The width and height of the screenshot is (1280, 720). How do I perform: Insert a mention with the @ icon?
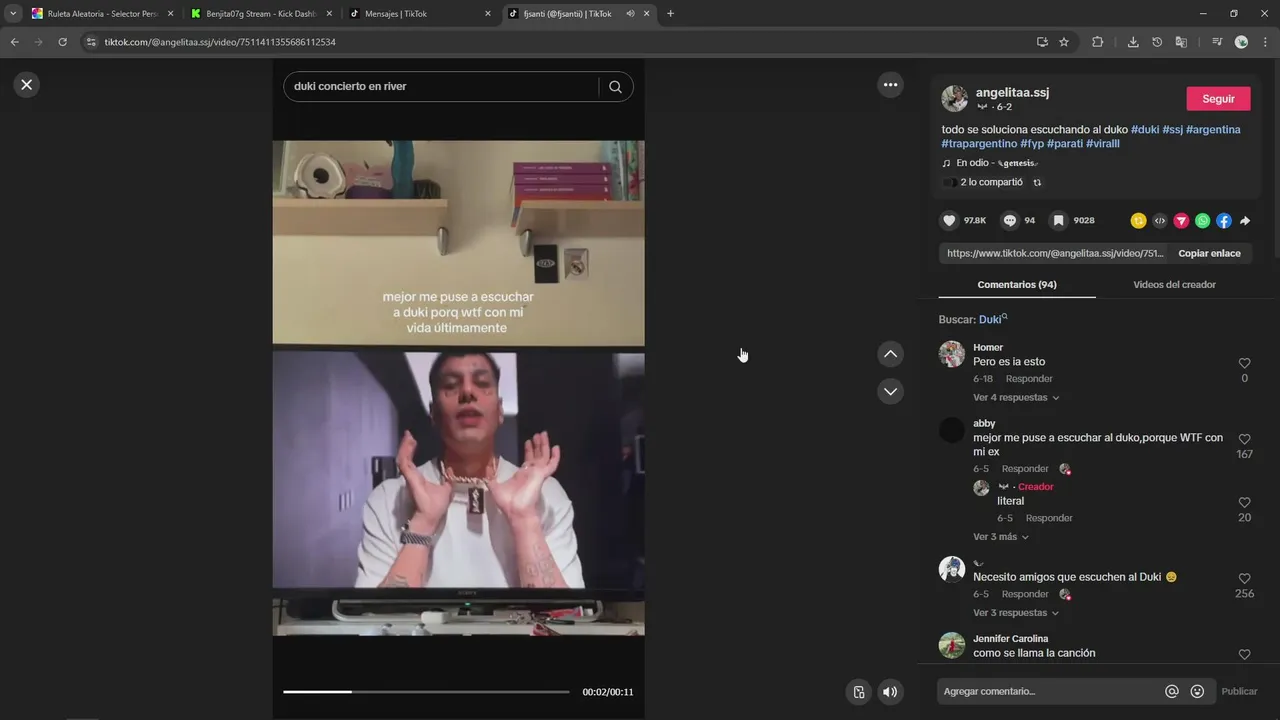coord(1172,691)
